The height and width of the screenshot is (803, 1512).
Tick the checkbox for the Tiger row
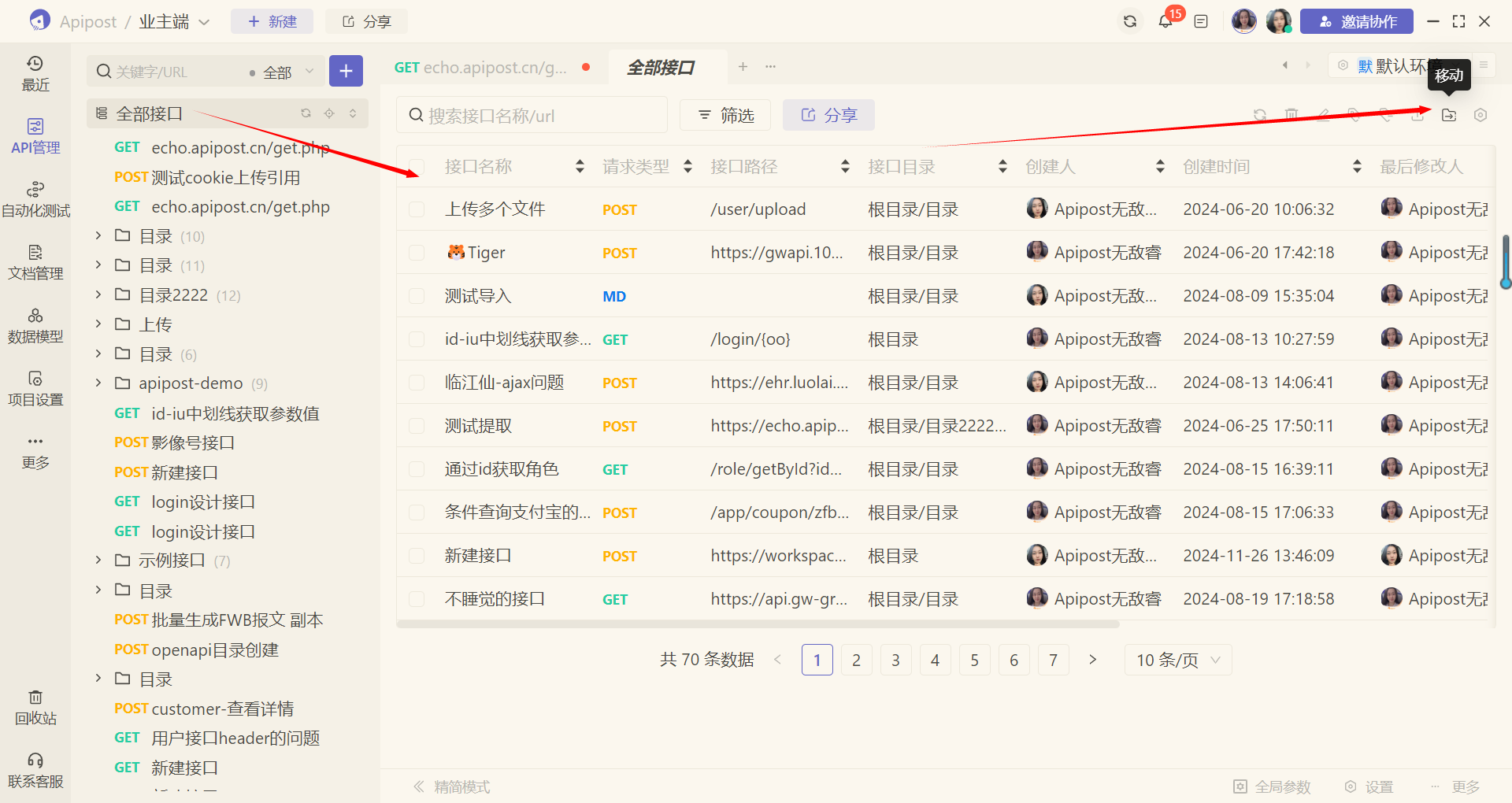(x=417, y=253)
